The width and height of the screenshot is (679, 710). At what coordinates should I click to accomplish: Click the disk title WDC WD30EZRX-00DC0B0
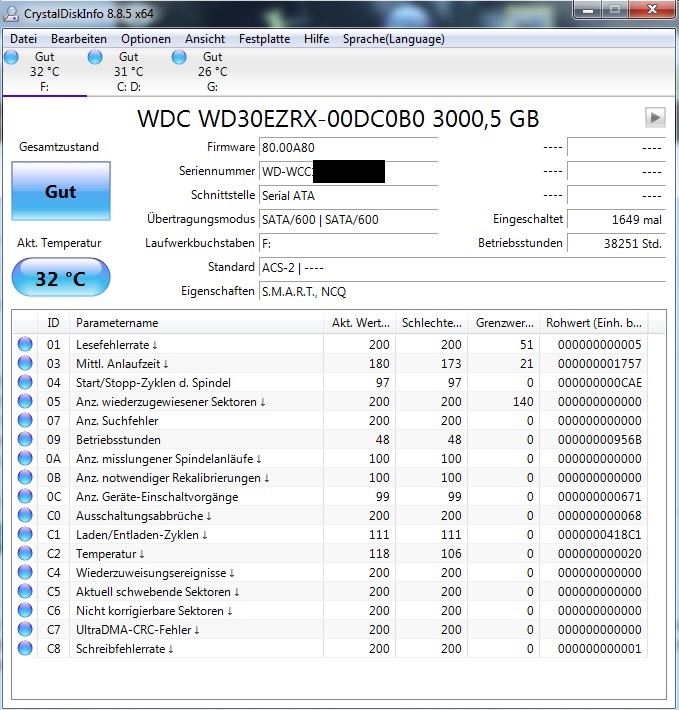point(338,119)
